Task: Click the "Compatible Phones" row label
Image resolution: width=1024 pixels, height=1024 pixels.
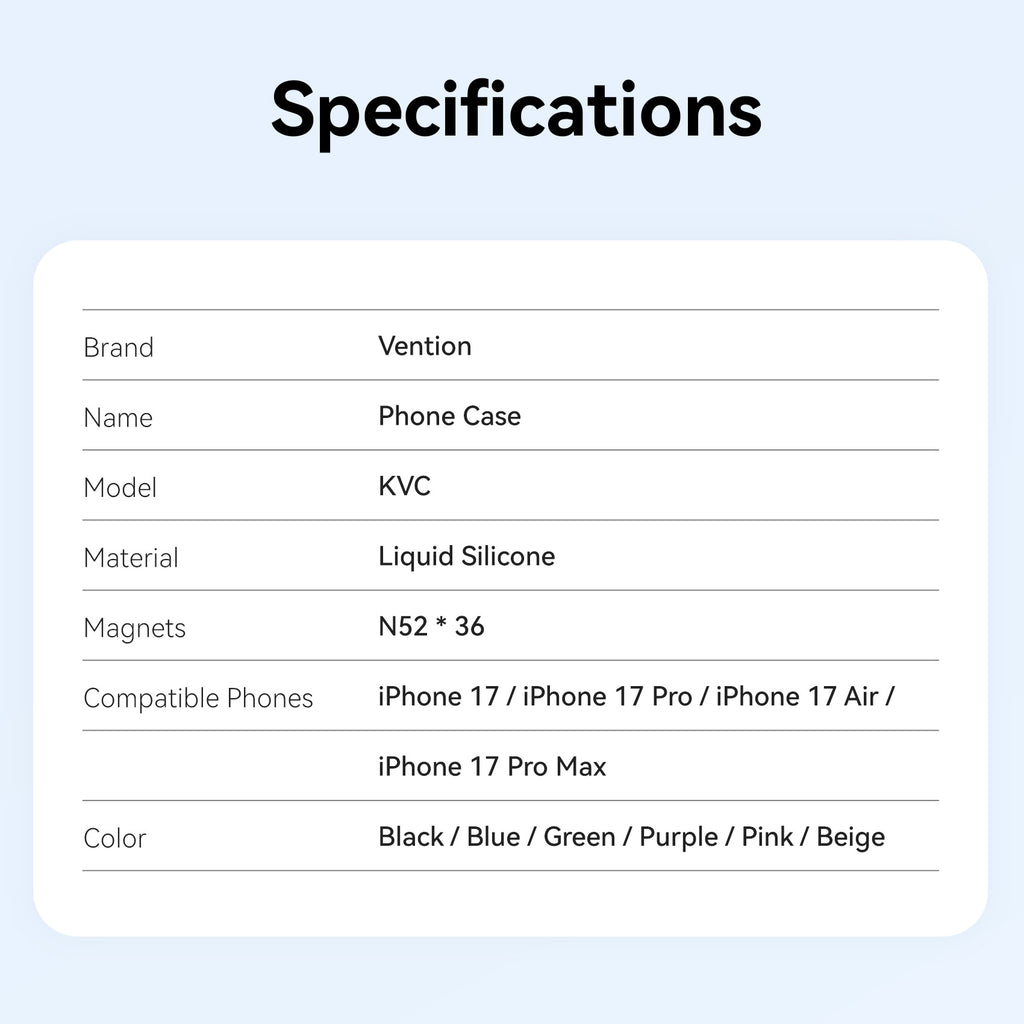Action: pos(198,698)
